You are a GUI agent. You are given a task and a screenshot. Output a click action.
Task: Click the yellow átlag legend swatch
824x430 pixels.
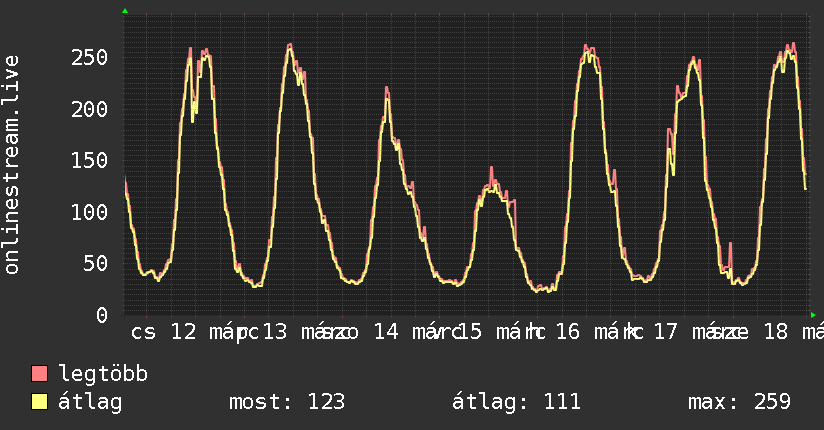(x=39, y=402)
